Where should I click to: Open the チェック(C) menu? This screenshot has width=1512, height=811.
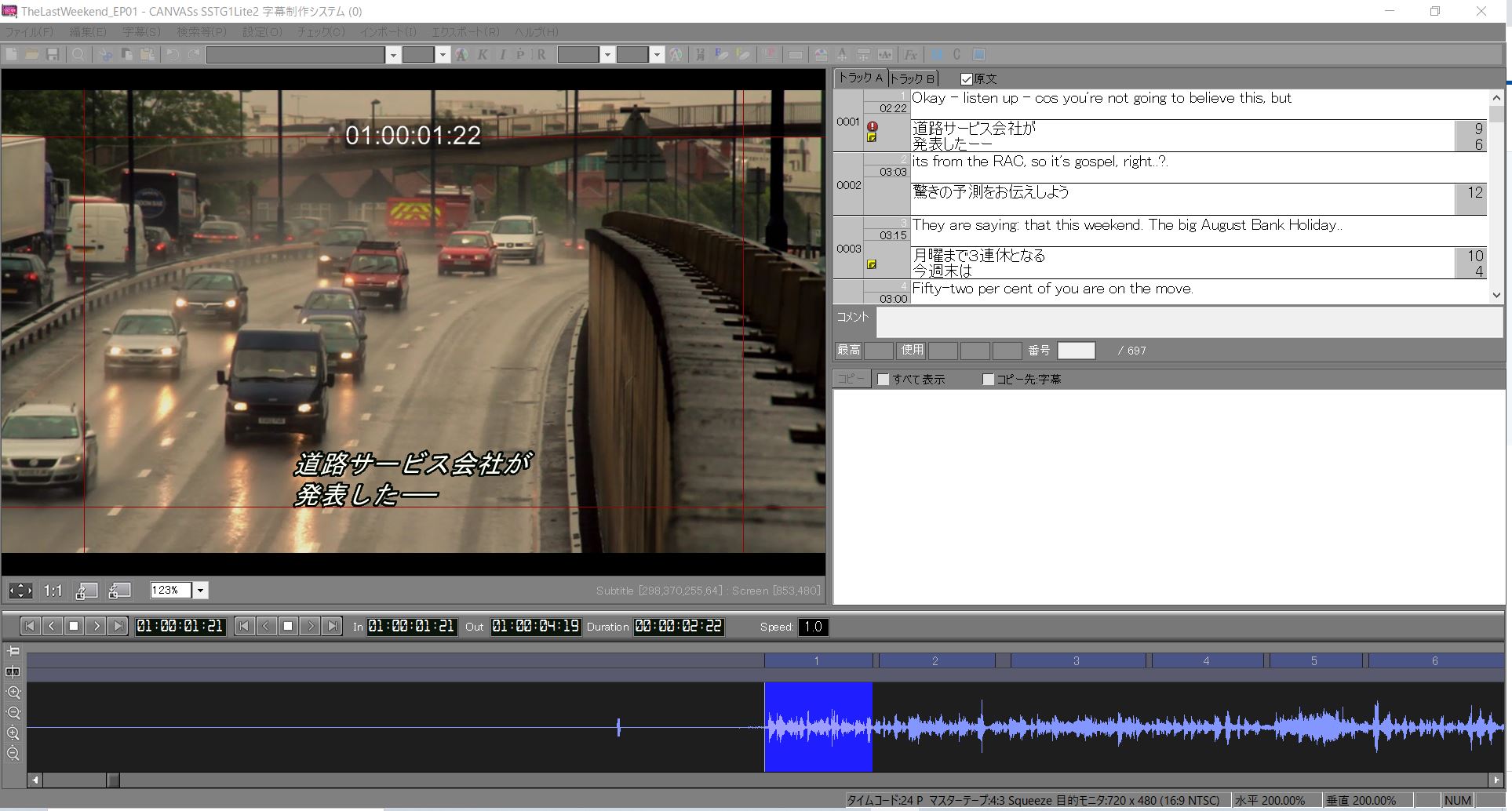[321, 32]
